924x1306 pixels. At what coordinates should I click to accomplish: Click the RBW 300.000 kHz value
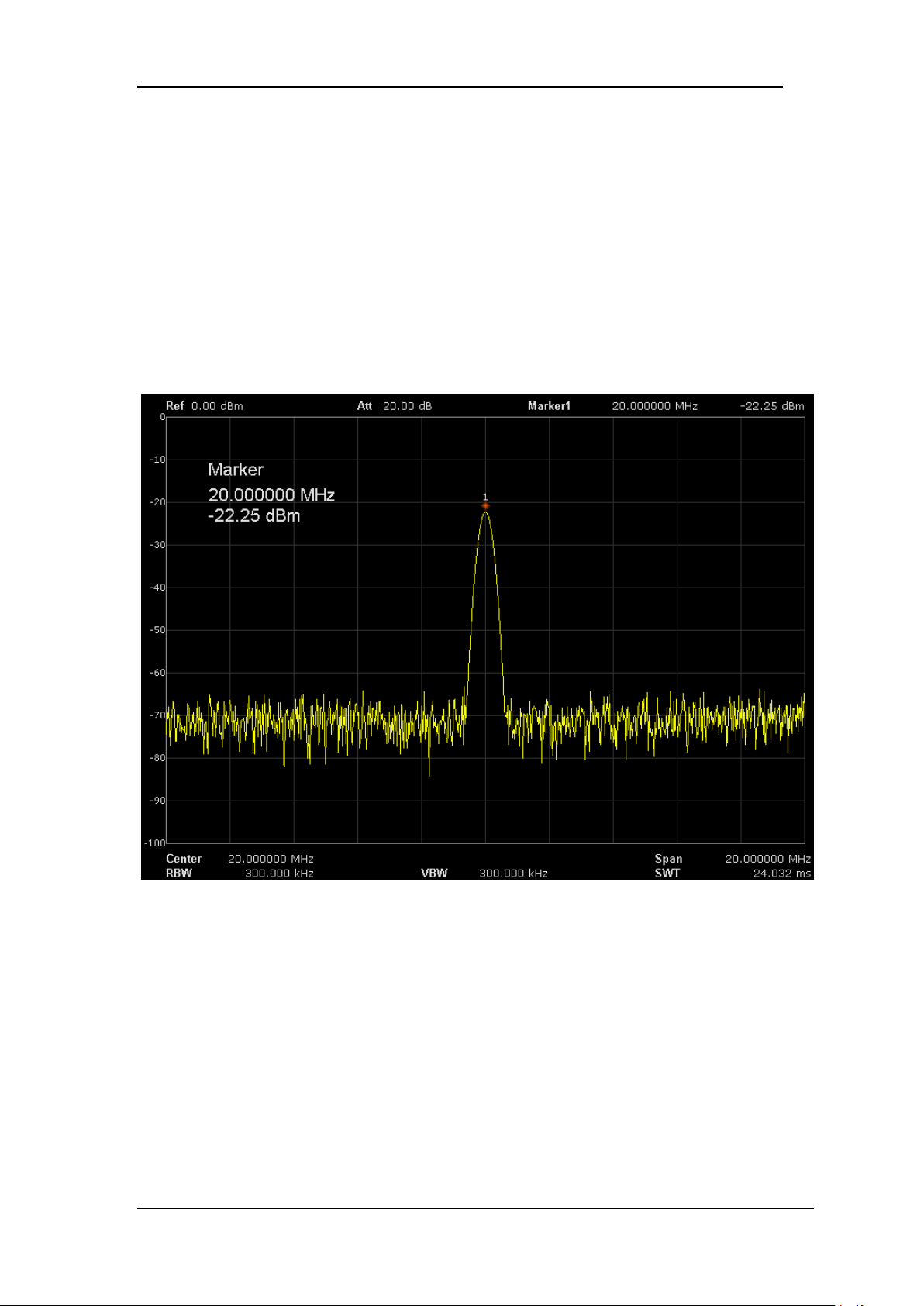pos(279,874)
